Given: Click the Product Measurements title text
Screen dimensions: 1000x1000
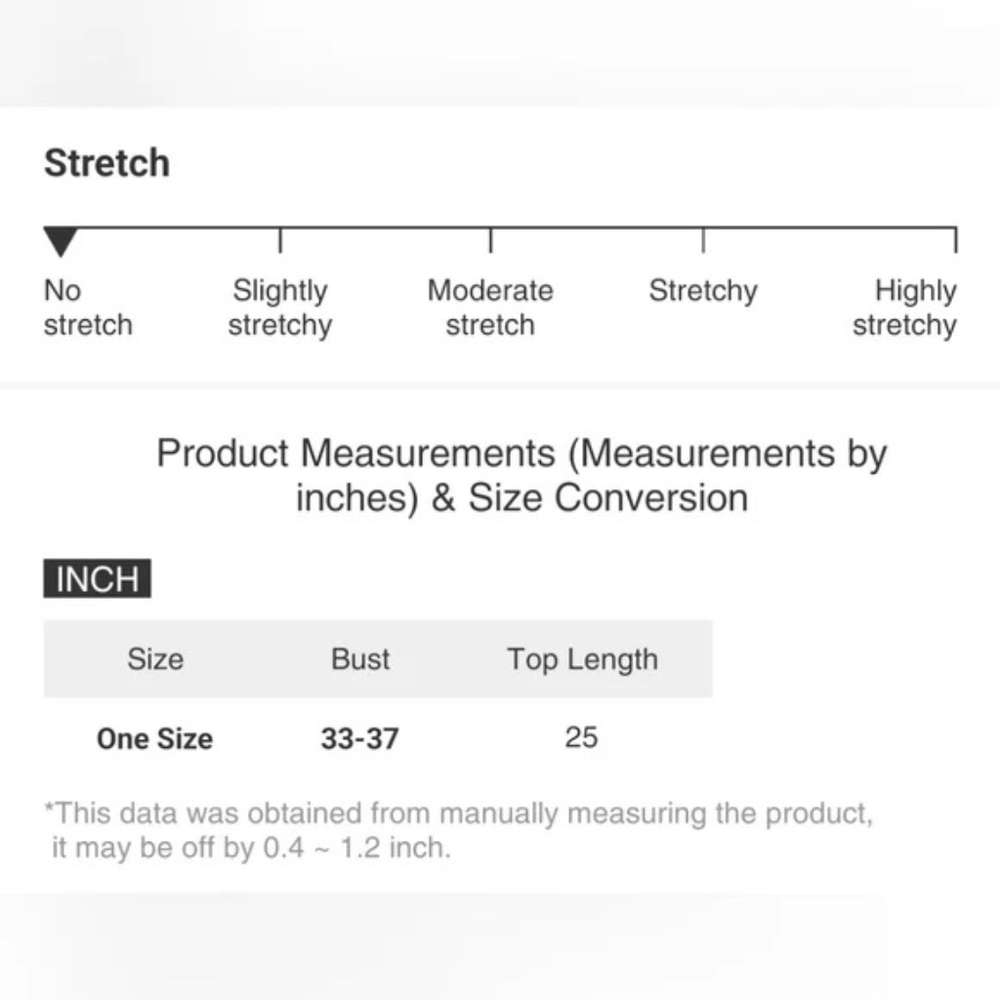Looking at the screenshot, I should 522,475.
